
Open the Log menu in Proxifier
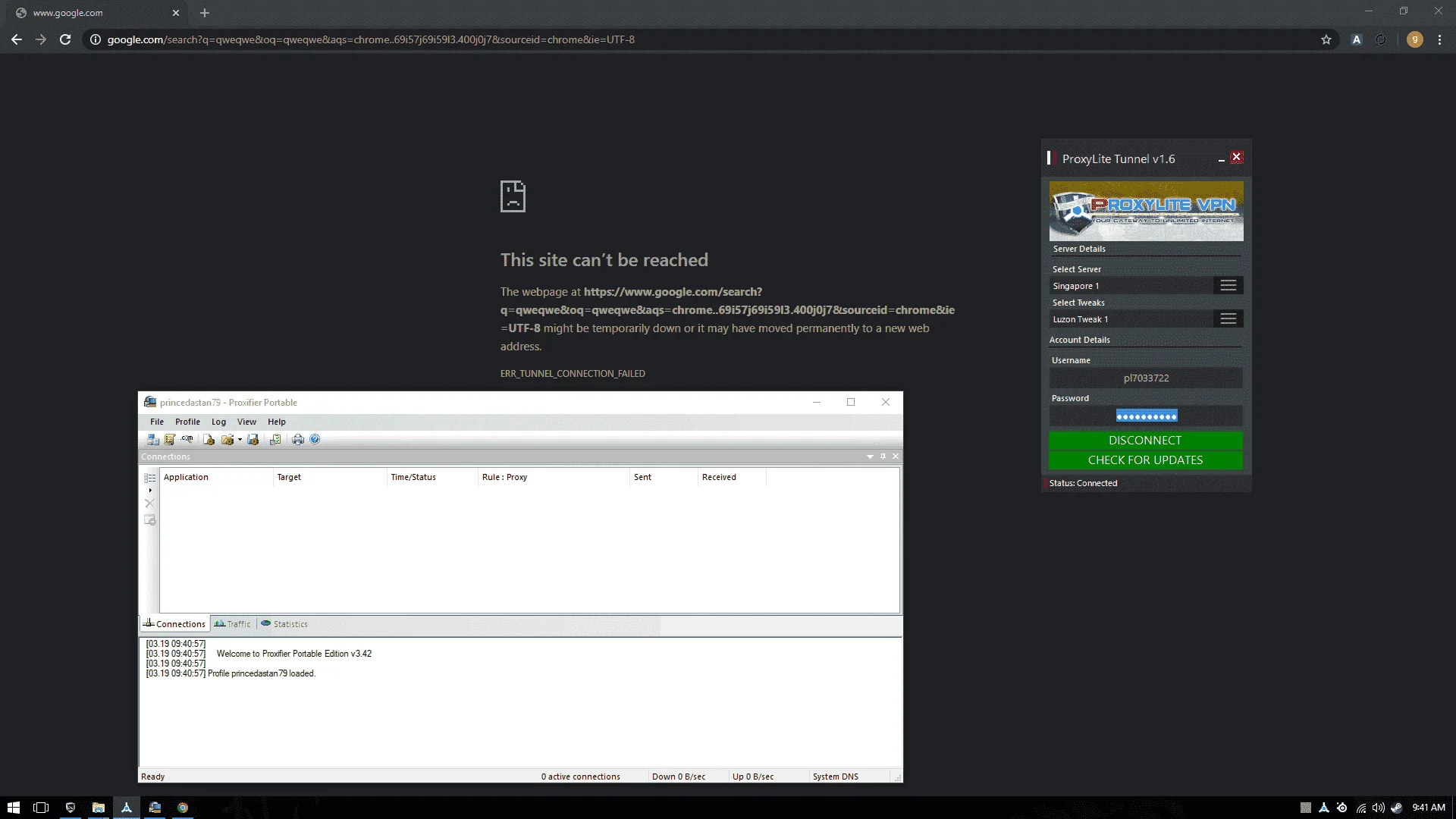point(218,422)
